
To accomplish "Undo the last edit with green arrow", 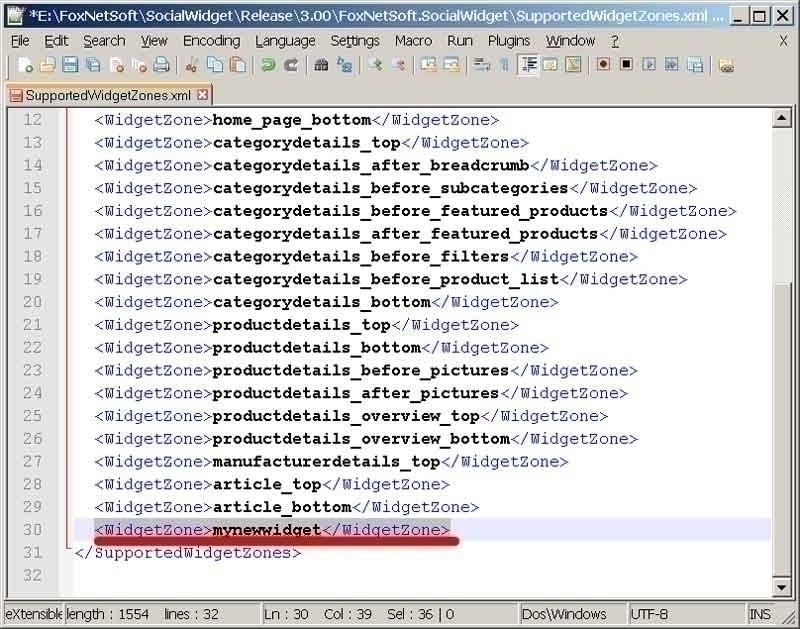I will click(268, 65).
